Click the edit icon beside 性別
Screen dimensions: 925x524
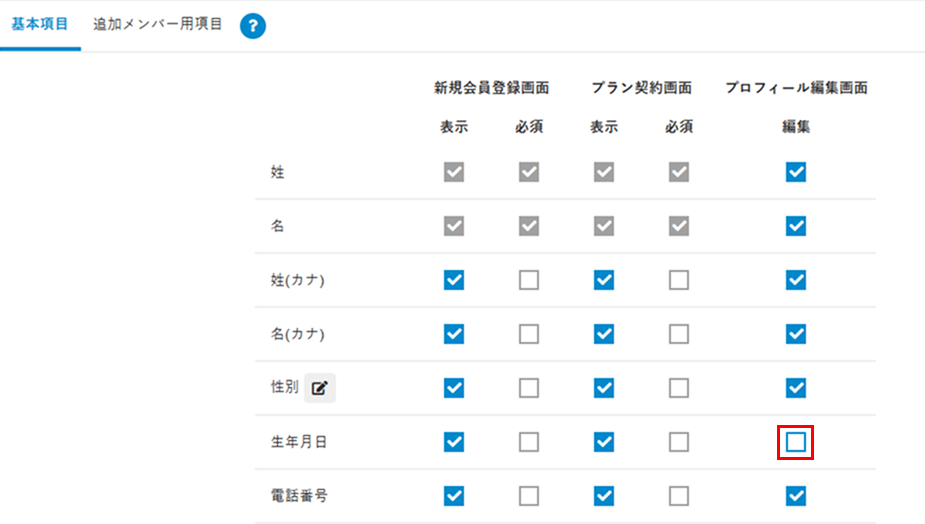pyautogui.click(x=320, y=388)
